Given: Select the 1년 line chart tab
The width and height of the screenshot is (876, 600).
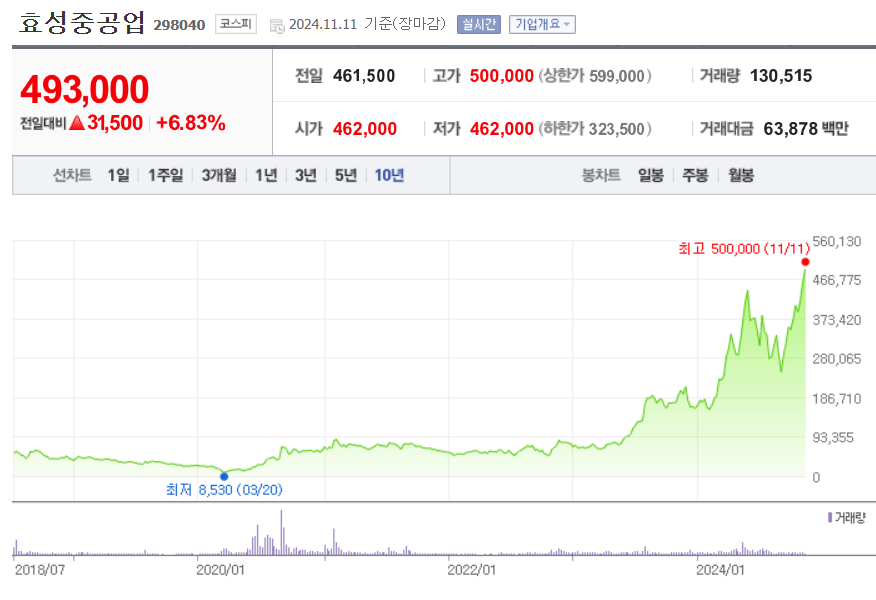Looking at the screenshot, I should click(x=266, y=175).
